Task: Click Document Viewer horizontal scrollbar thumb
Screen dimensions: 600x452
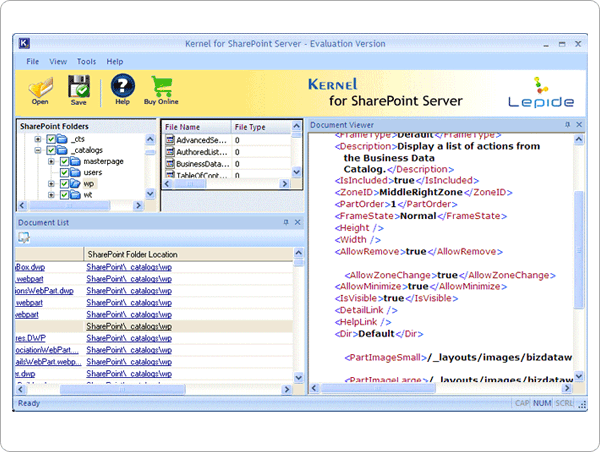Action: point(378,388)
